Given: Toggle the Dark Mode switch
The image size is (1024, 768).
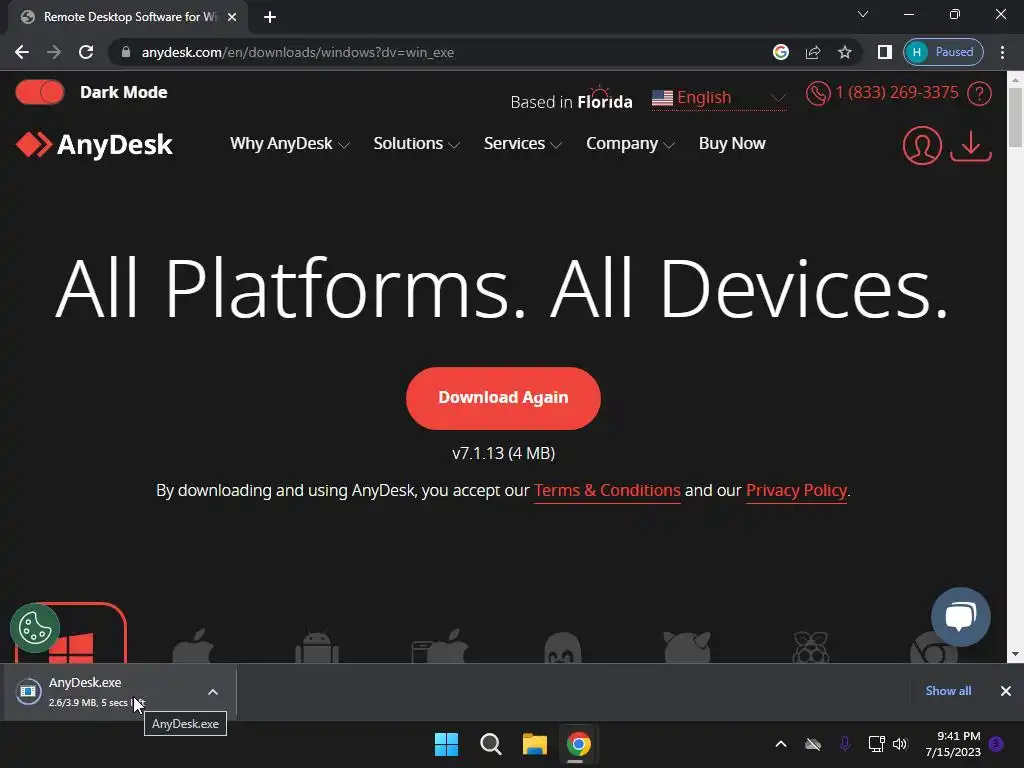Looking at the screenshot, I should pos(40,92).
